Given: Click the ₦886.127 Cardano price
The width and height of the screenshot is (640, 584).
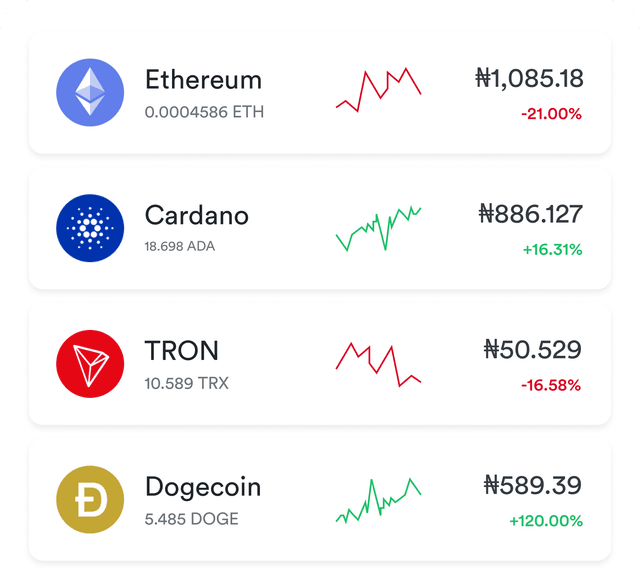Looking at the screenshot, I should 530,214.
